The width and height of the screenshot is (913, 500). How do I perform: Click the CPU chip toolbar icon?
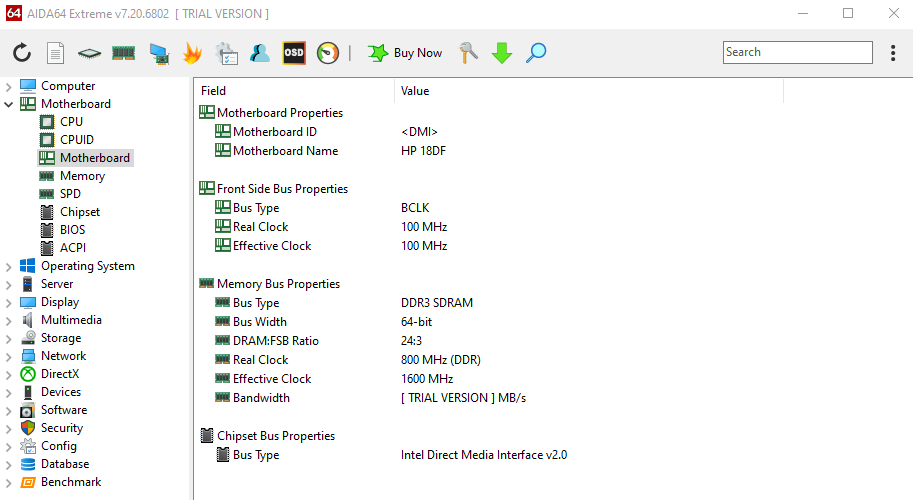point(89,54)
